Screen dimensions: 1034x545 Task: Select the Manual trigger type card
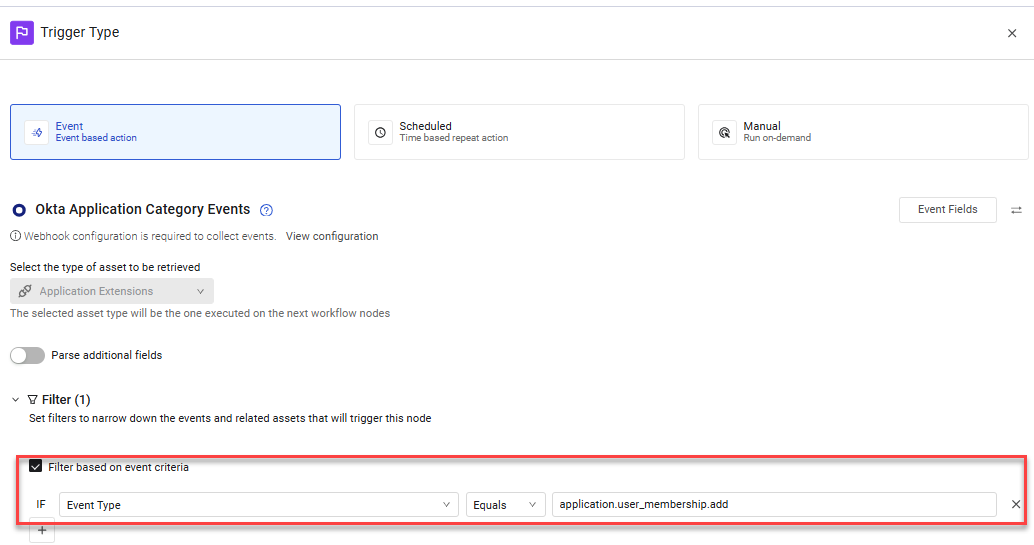pos(863,132)
